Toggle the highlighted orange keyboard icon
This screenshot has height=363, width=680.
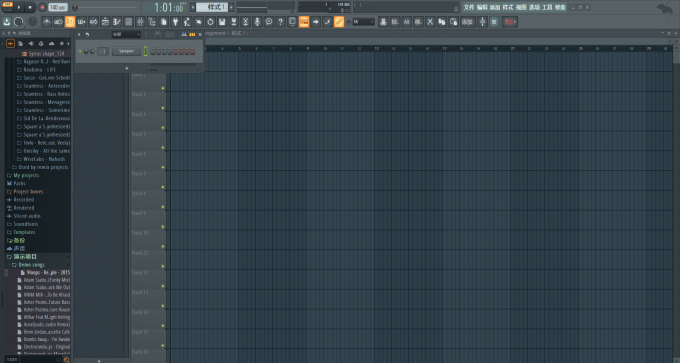pyautogui.click(x=304, y=22)
